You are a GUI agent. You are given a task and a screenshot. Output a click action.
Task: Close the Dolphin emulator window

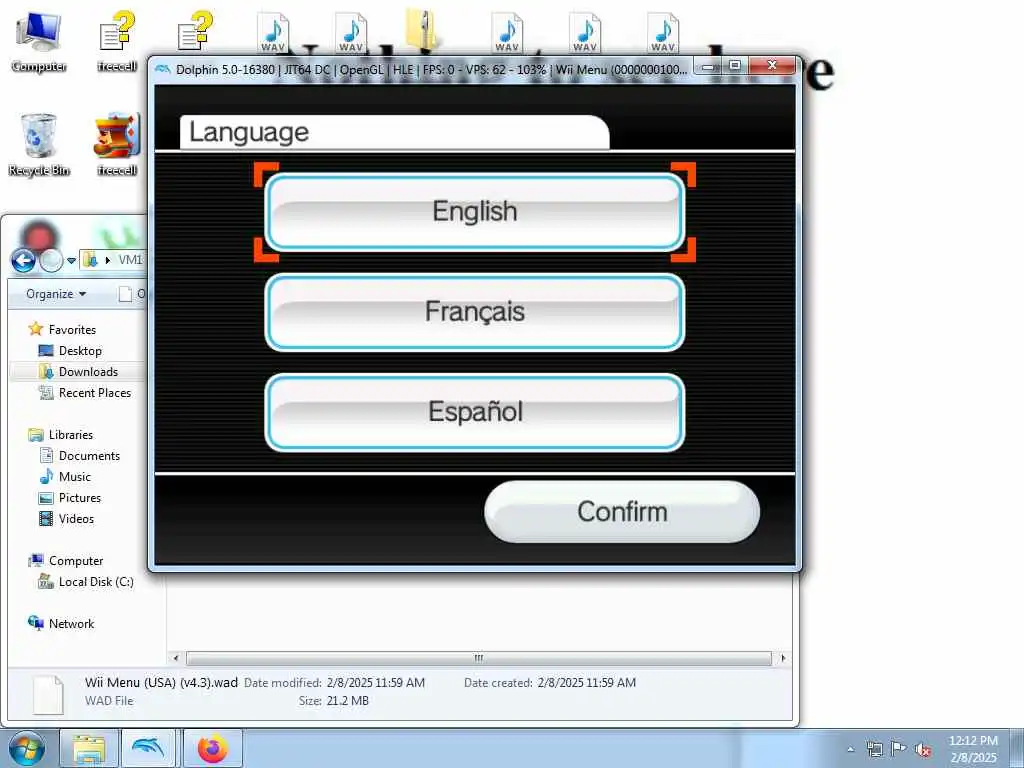coord(773,66)
